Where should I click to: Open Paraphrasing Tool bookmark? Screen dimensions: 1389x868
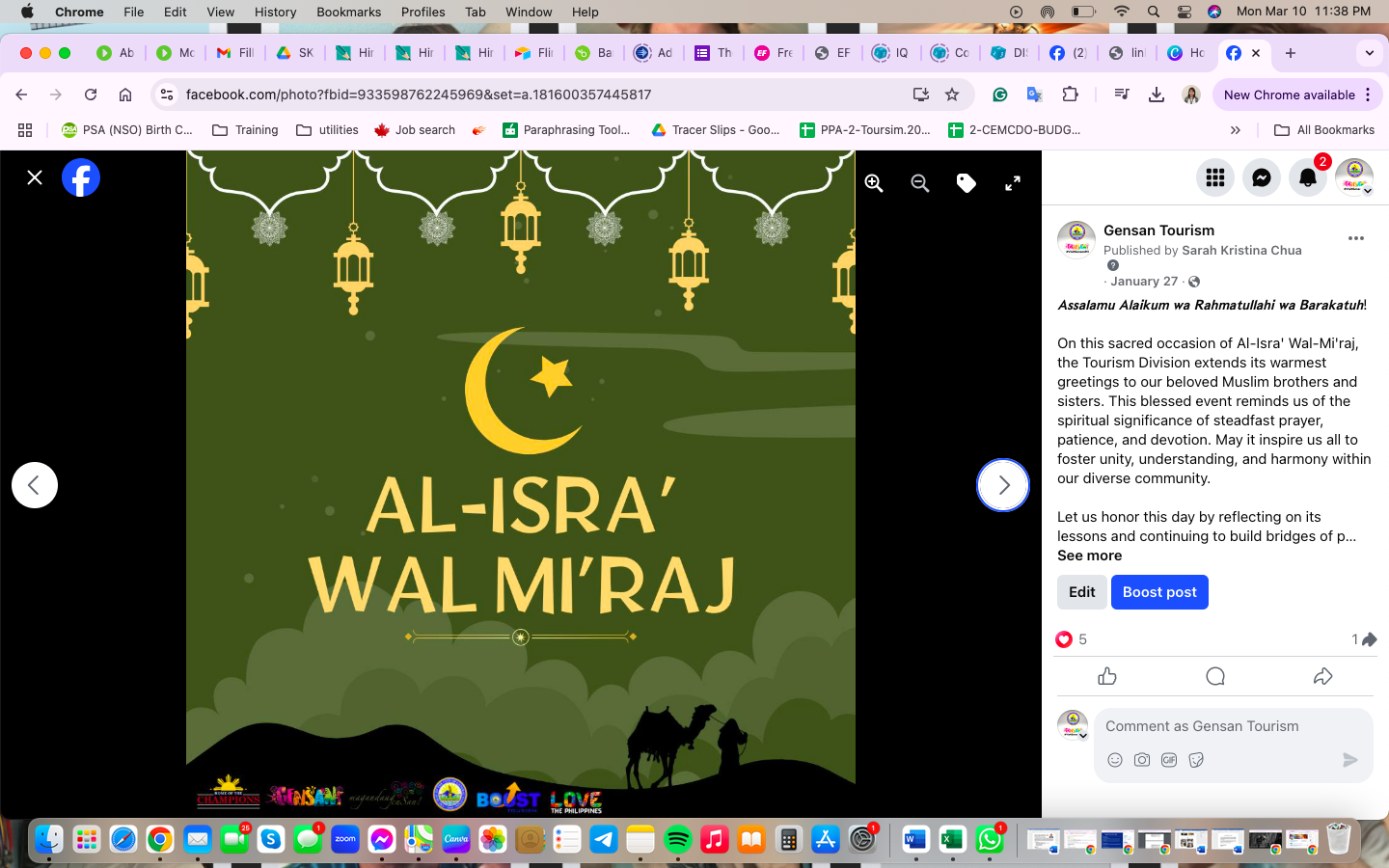pyautogui.click(x=566, y=130)
